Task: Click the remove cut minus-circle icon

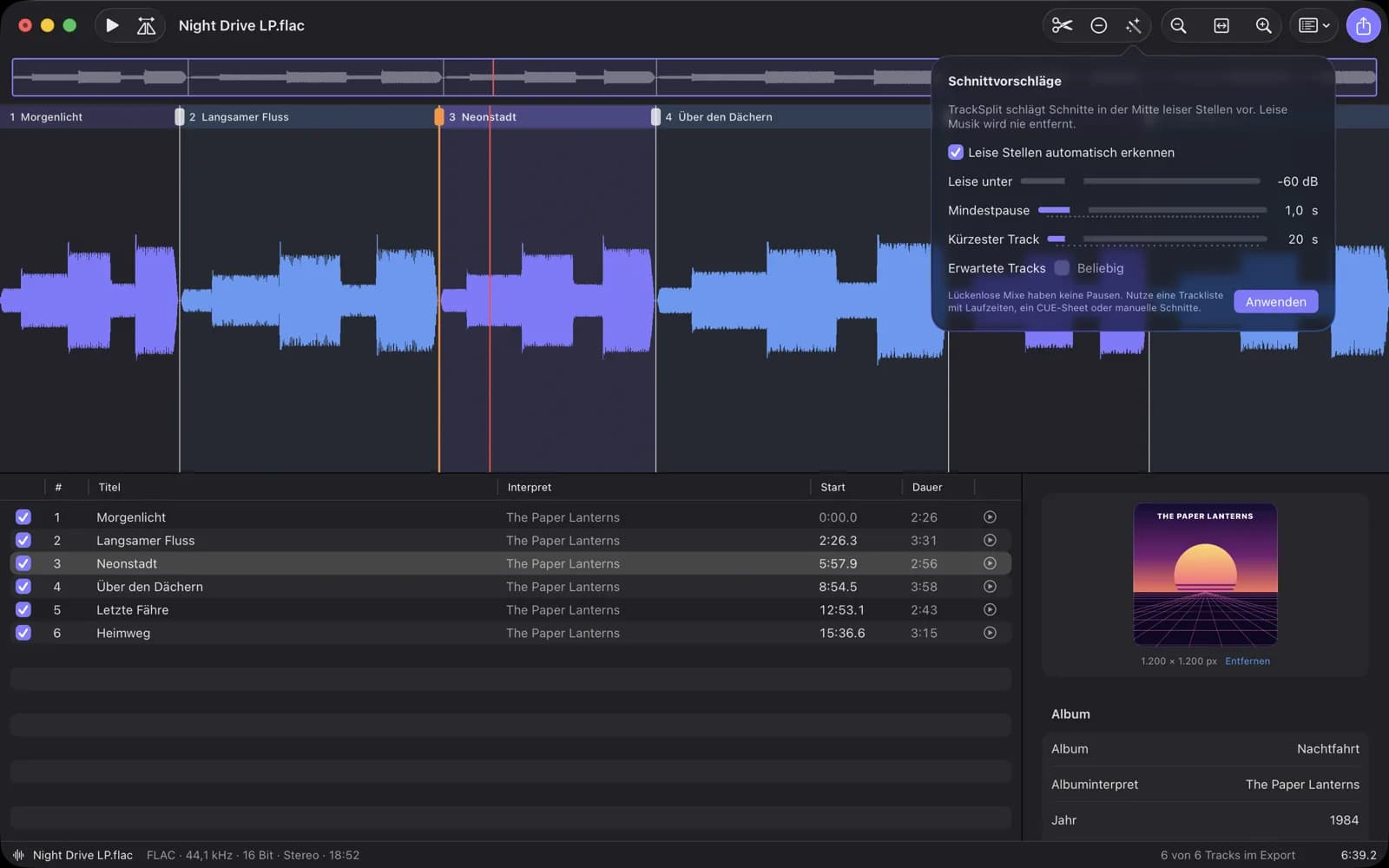Action: [x=1098, y=26]
